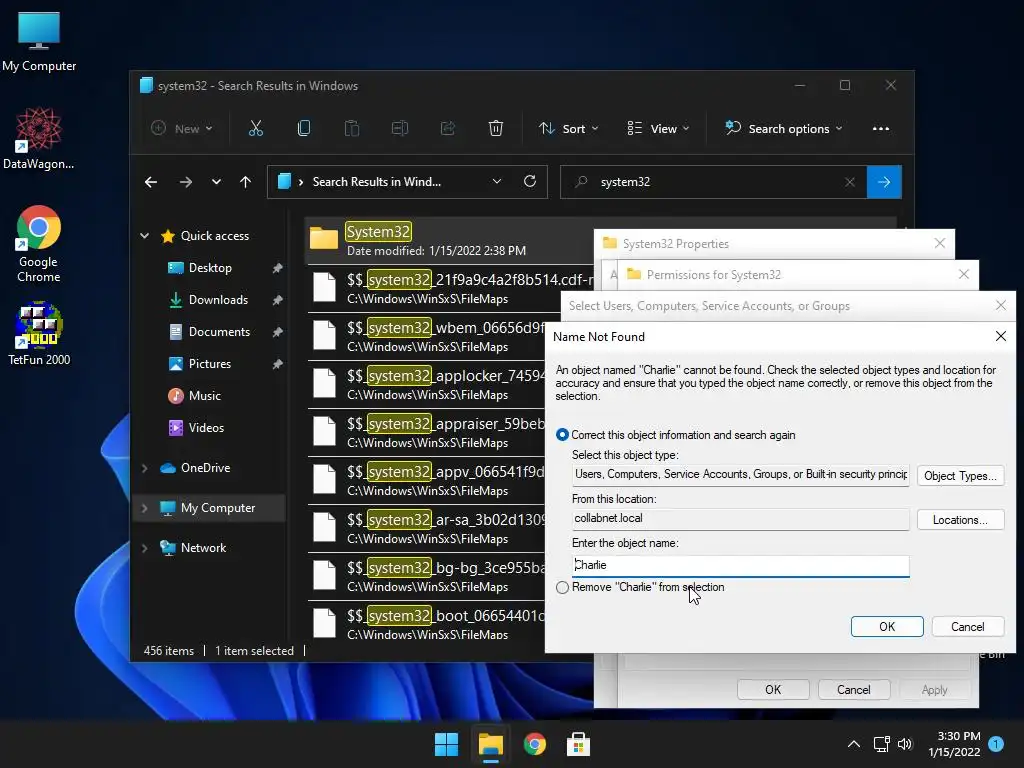The image size is (1024, 768).
Task: Expand the My Computer tree node
Action: pyautogui.click(x=145, y=508)
